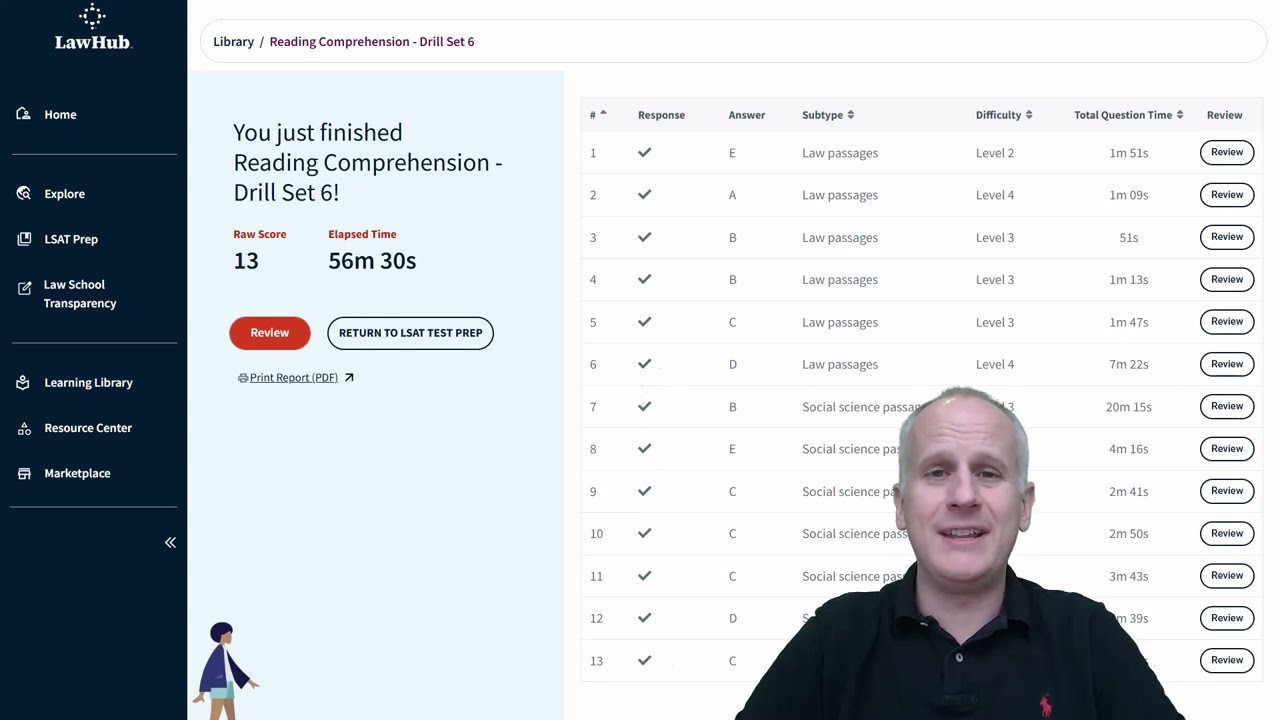Review question 7
Screen dimensions: 1280x720
pos(1227,406)
